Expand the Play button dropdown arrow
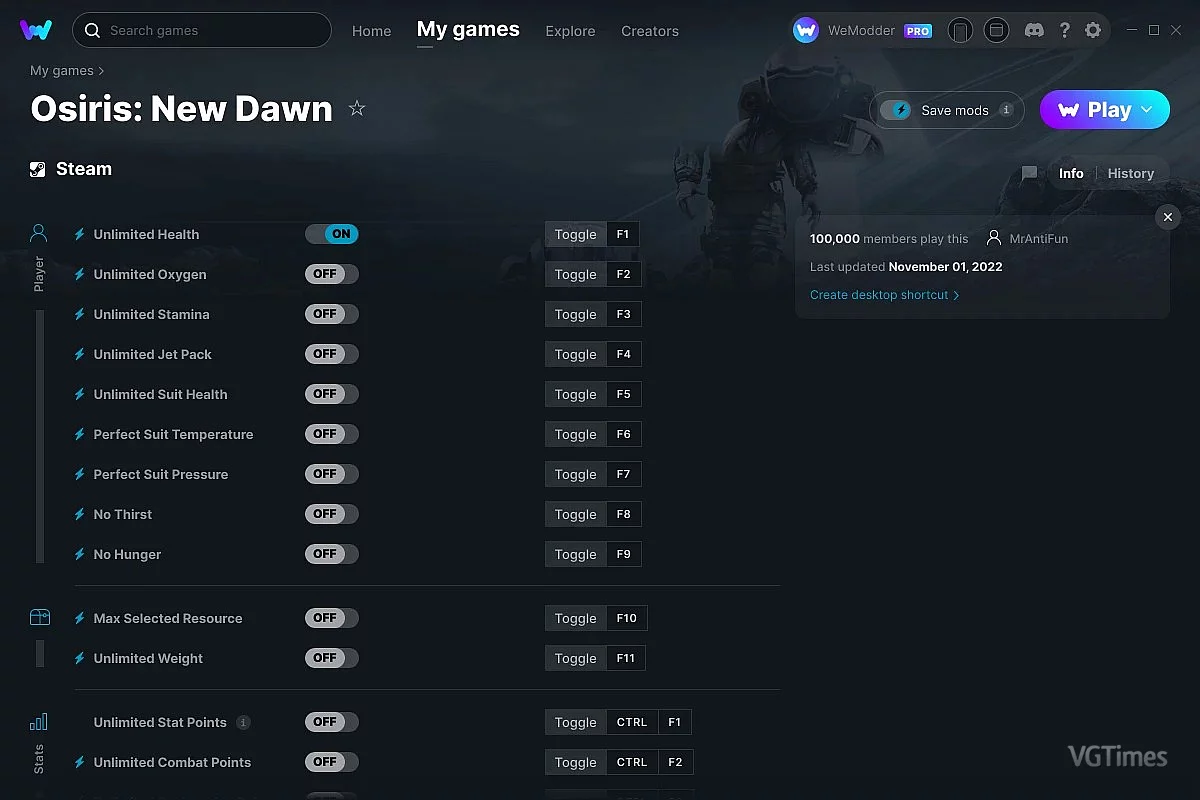The image size is (1200, 800). click(x=1147, y=110)
